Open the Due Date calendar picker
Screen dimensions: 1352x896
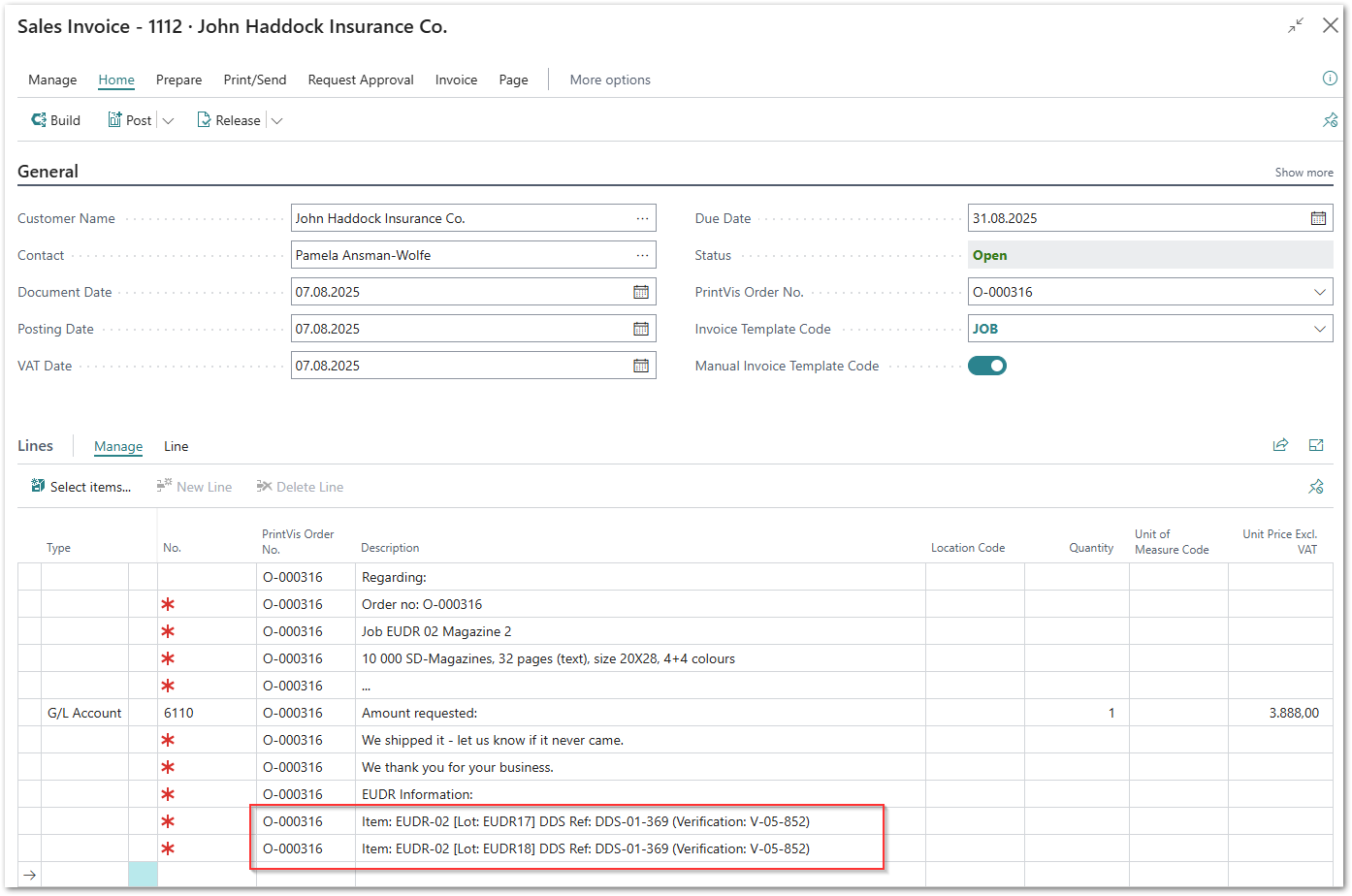tap(1318, 218)
